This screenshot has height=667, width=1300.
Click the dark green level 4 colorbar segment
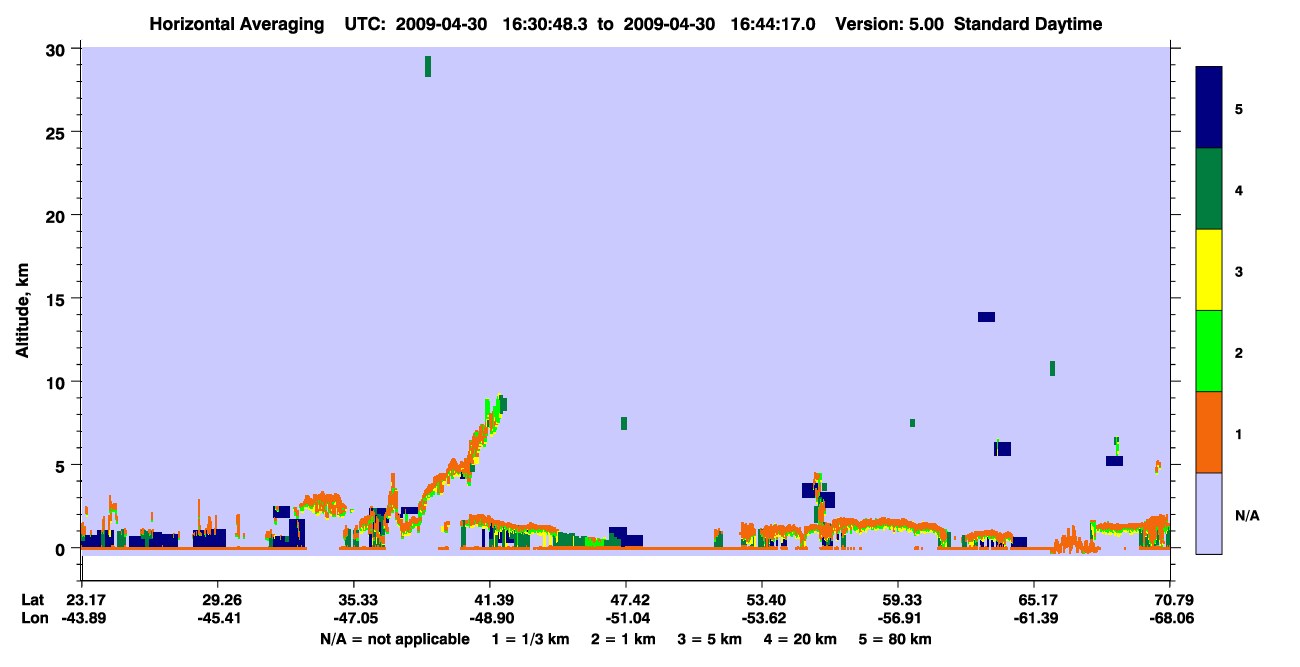click(x=1209, y=189)
